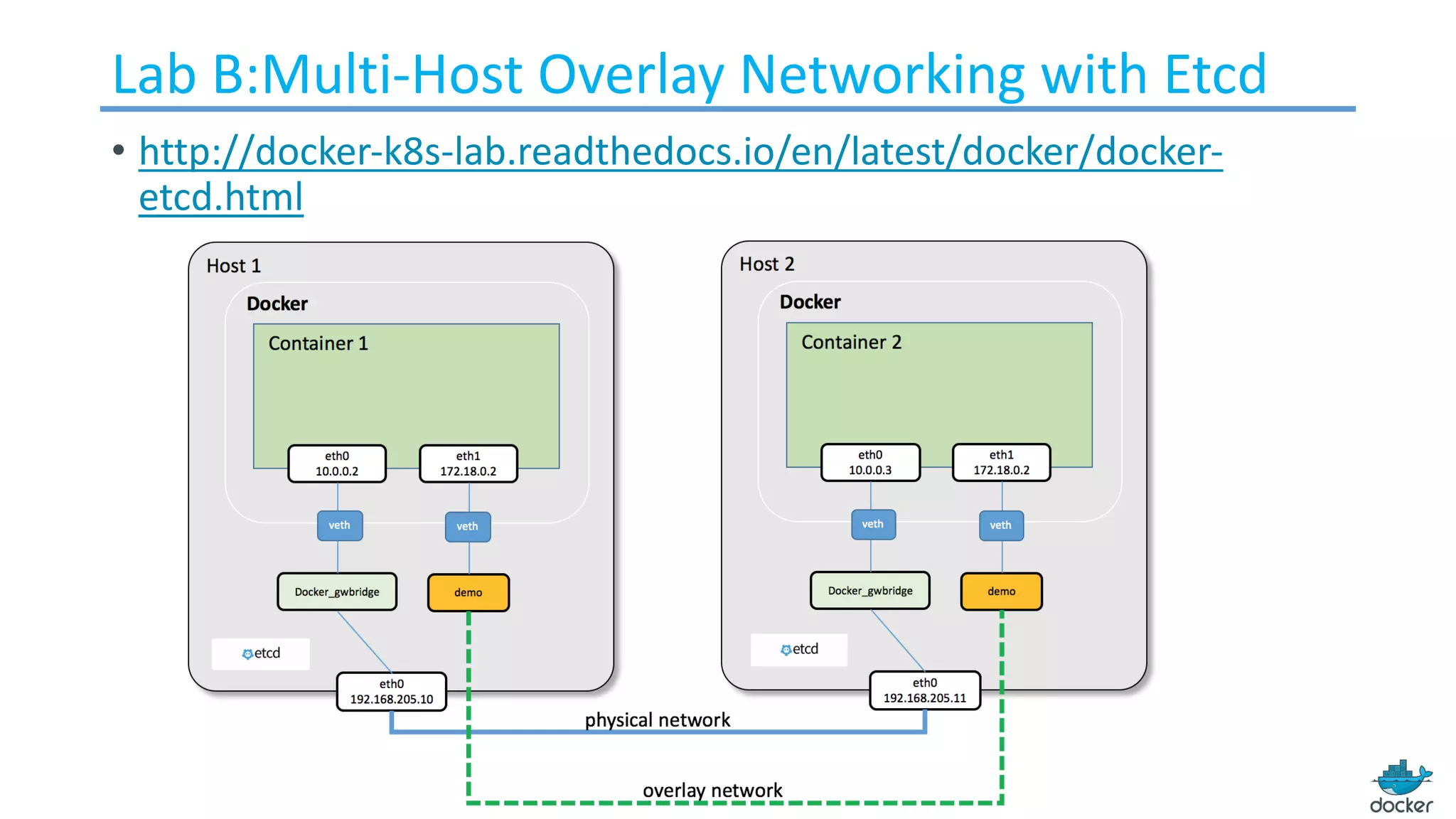1456x819 pixels.
Task: Select Docker_gwbridge box in Host 2
Action: tap(869, 590)
